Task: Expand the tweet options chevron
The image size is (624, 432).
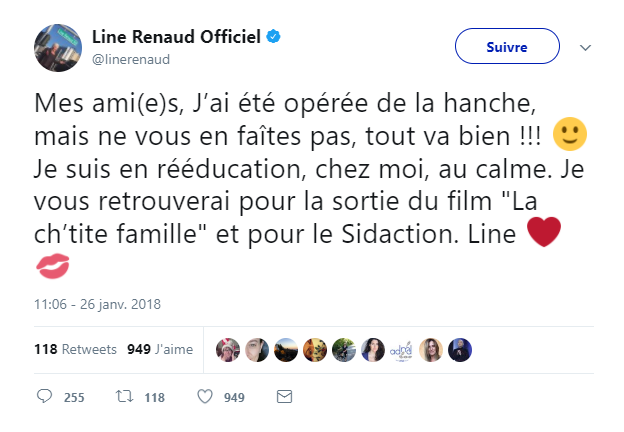Action: coord(587,47)
